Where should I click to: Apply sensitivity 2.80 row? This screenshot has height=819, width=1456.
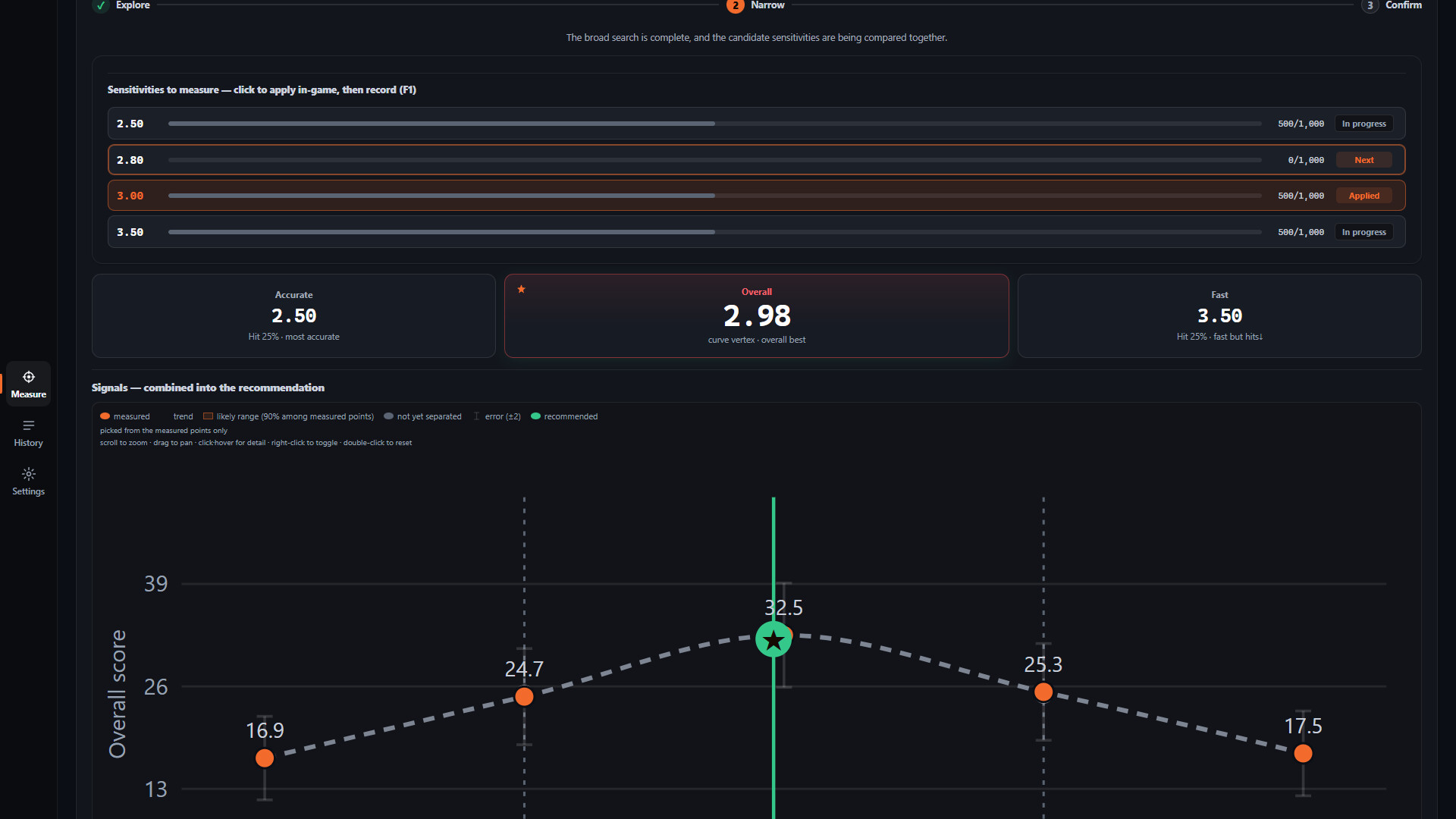pos(756,160)
